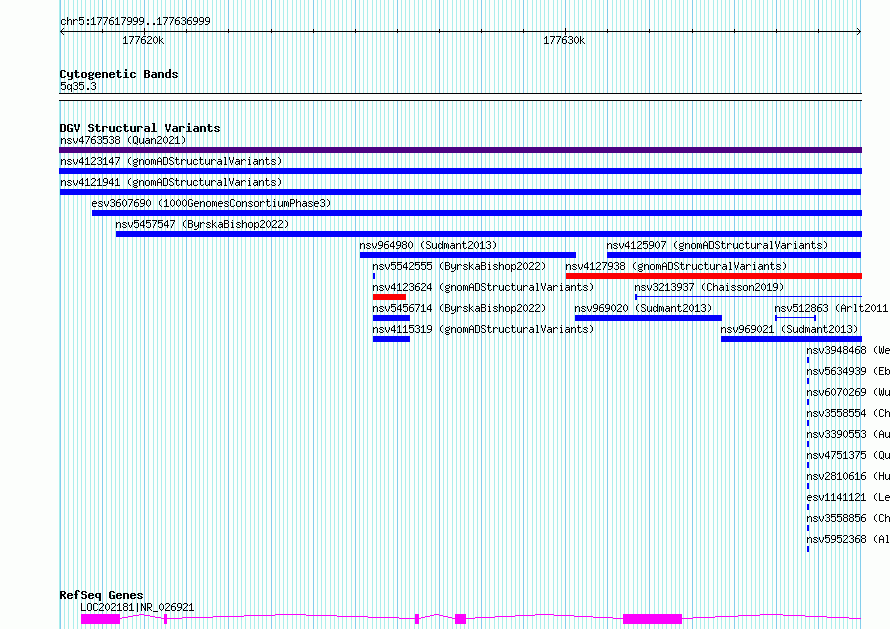Click the chr5:177617999..177636999 coordinate label
The height and width of the screenshot is (629, 890).
[135, 22]
